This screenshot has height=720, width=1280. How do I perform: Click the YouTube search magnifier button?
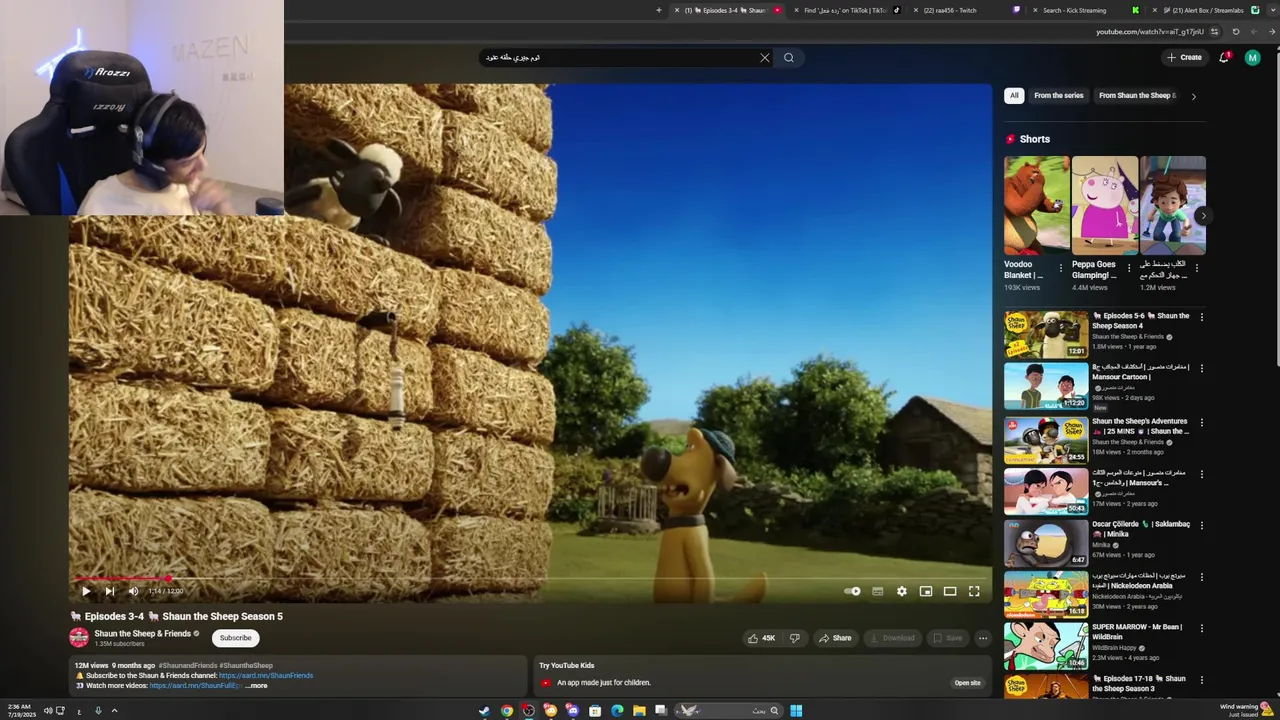tap(789, 58)
